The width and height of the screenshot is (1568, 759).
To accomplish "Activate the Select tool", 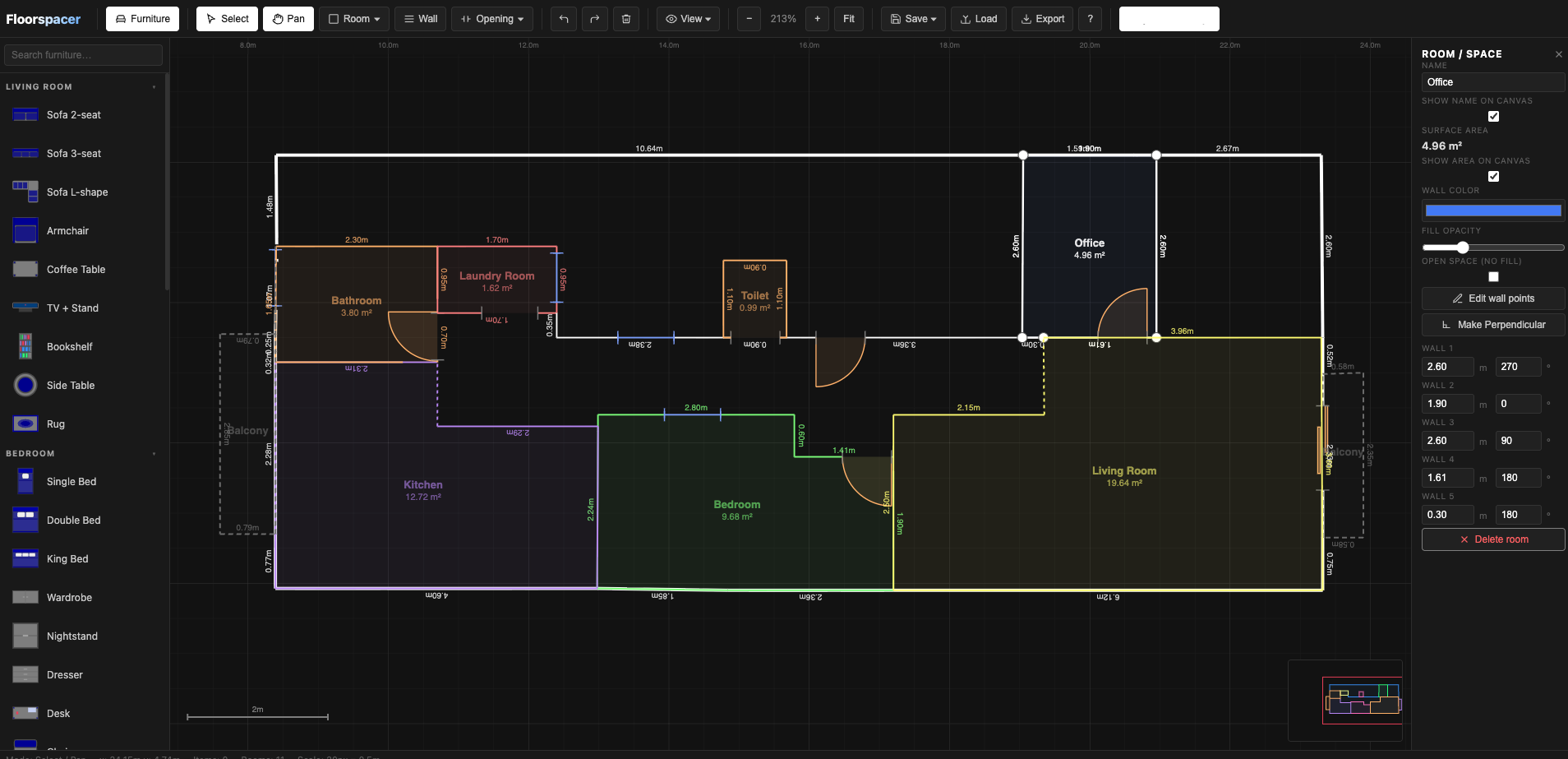I will click(x=227, y=19).
